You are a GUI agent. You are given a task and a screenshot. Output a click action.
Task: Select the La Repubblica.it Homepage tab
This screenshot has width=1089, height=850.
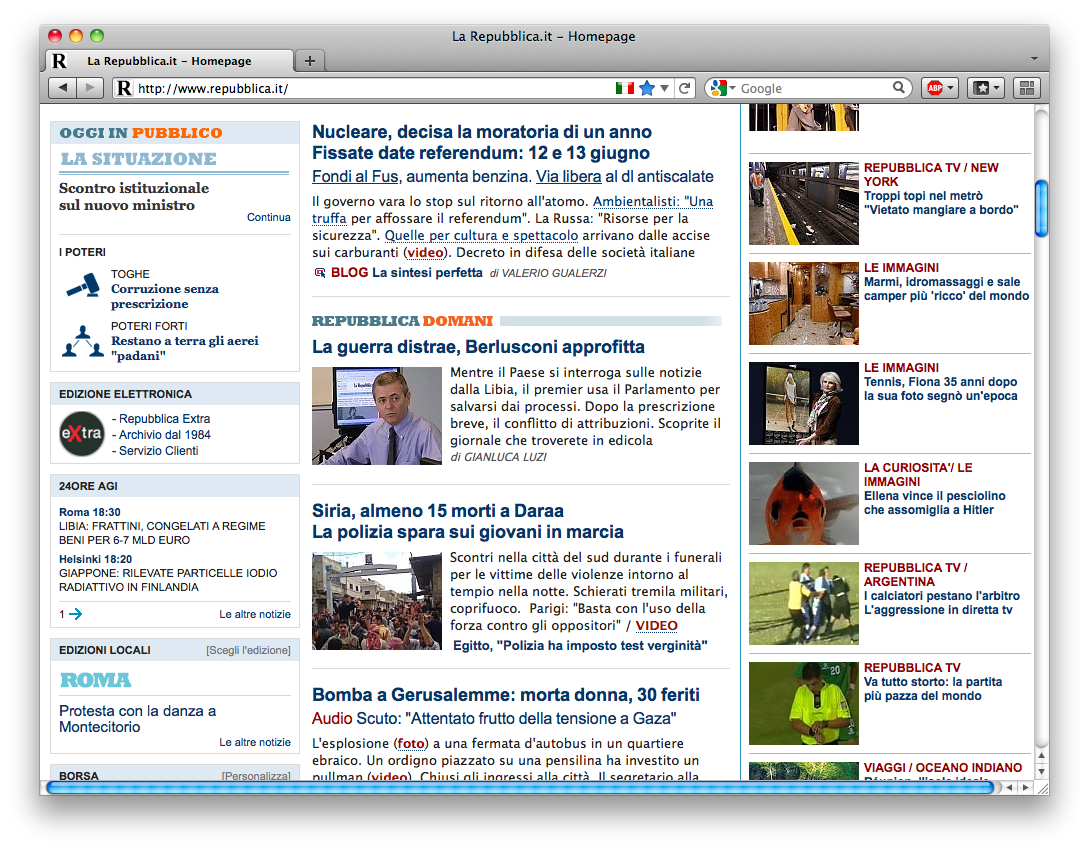(170, 61)
